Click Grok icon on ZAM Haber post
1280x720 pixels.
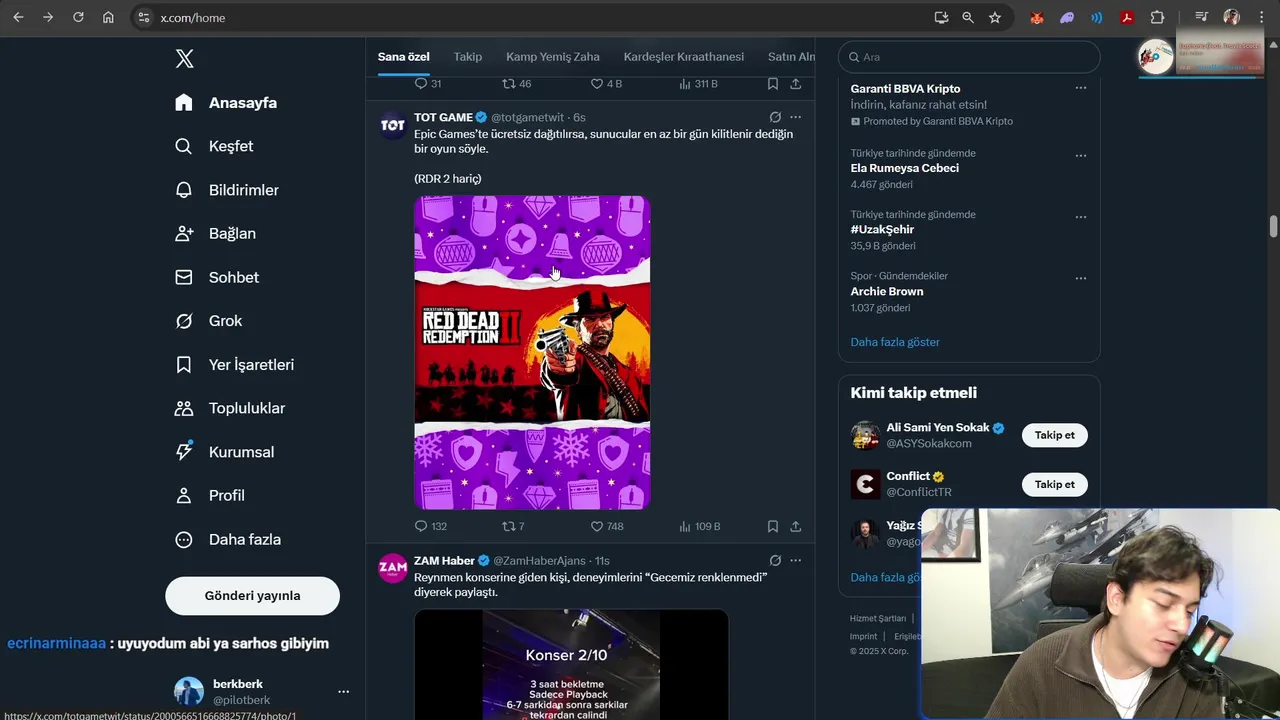tap(775, 560)
